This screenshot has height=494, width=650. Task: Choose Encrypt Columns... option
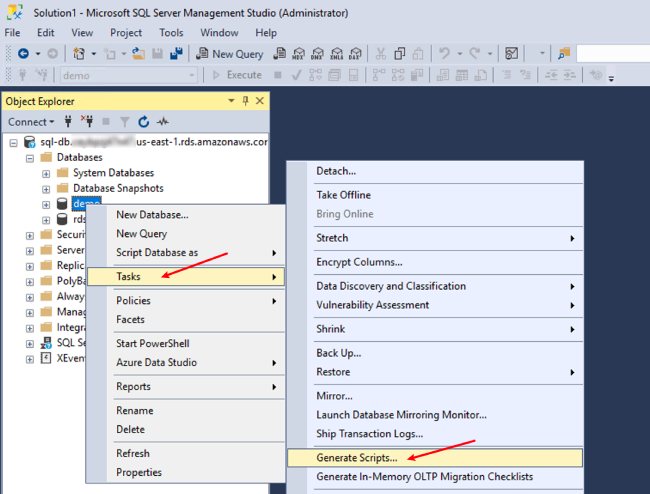tap(435, 262)
